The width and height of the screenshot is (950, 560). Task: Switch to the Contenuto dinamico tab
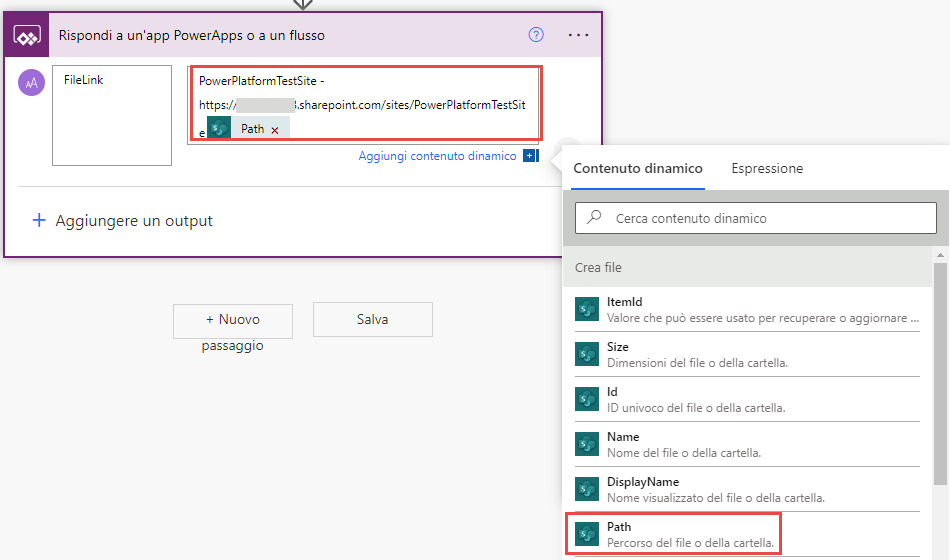coord(638,168)
